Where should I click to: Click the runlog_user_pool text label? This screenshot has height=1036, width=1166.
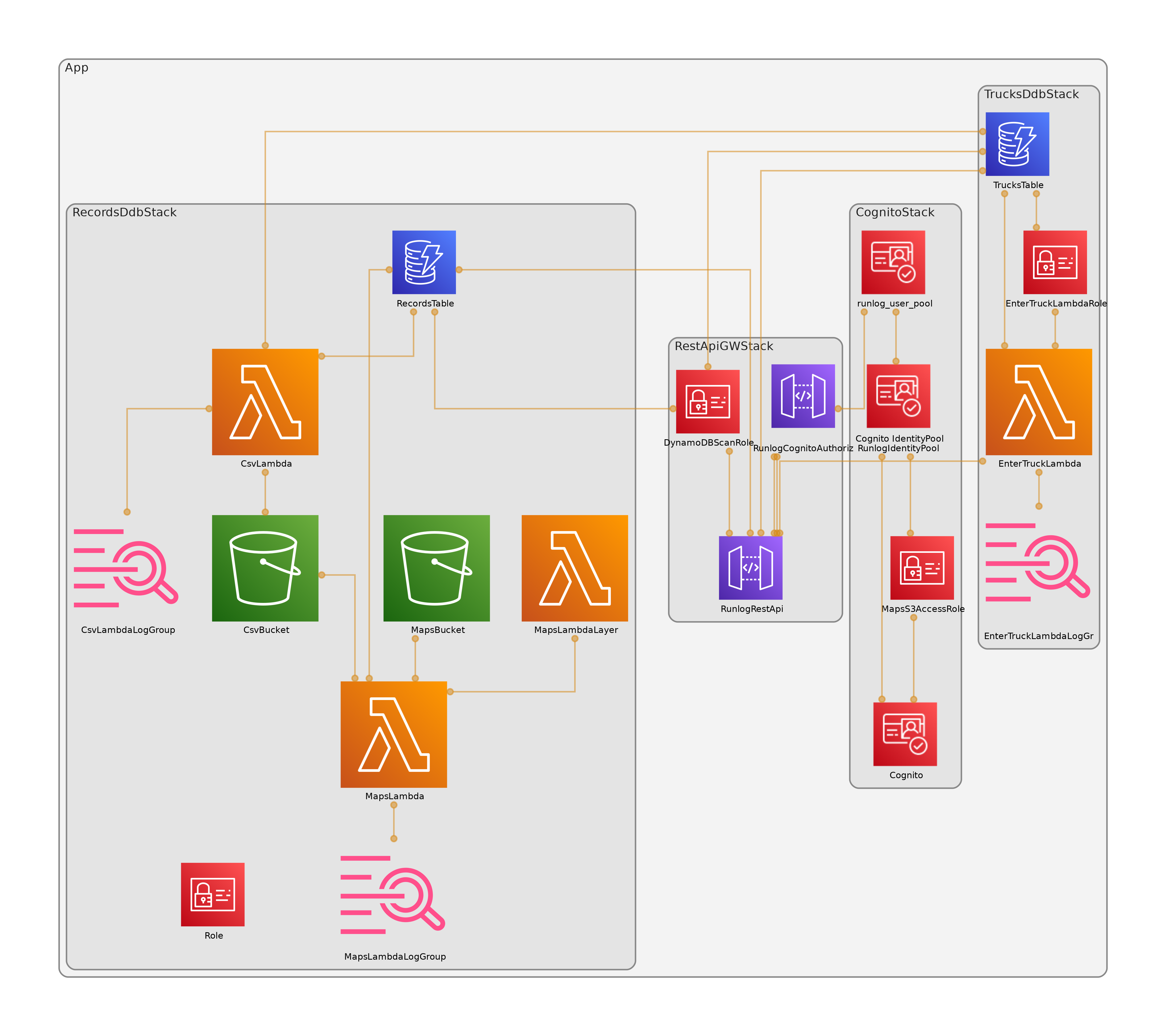pyautogui.click(x=894, y=304)
